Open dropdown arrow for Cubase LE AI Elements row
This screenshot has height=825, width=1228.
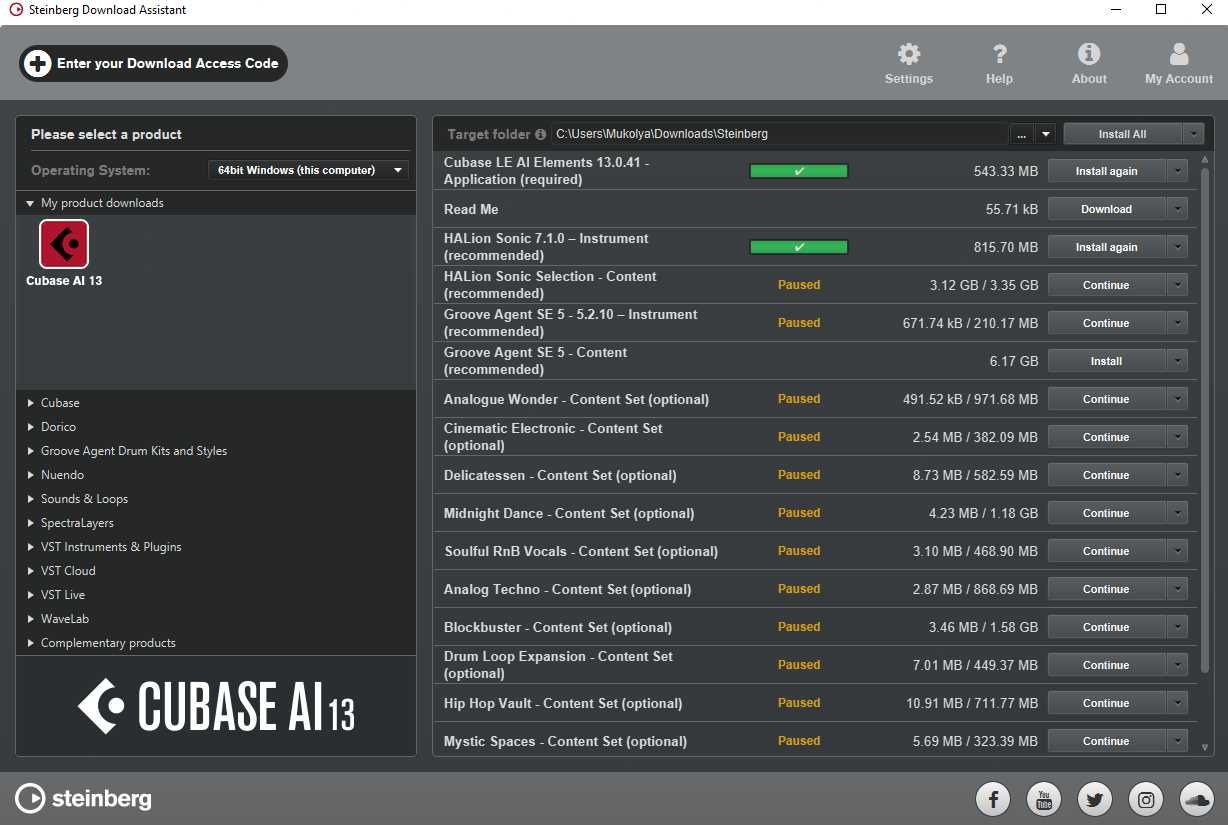[1177, 171]
